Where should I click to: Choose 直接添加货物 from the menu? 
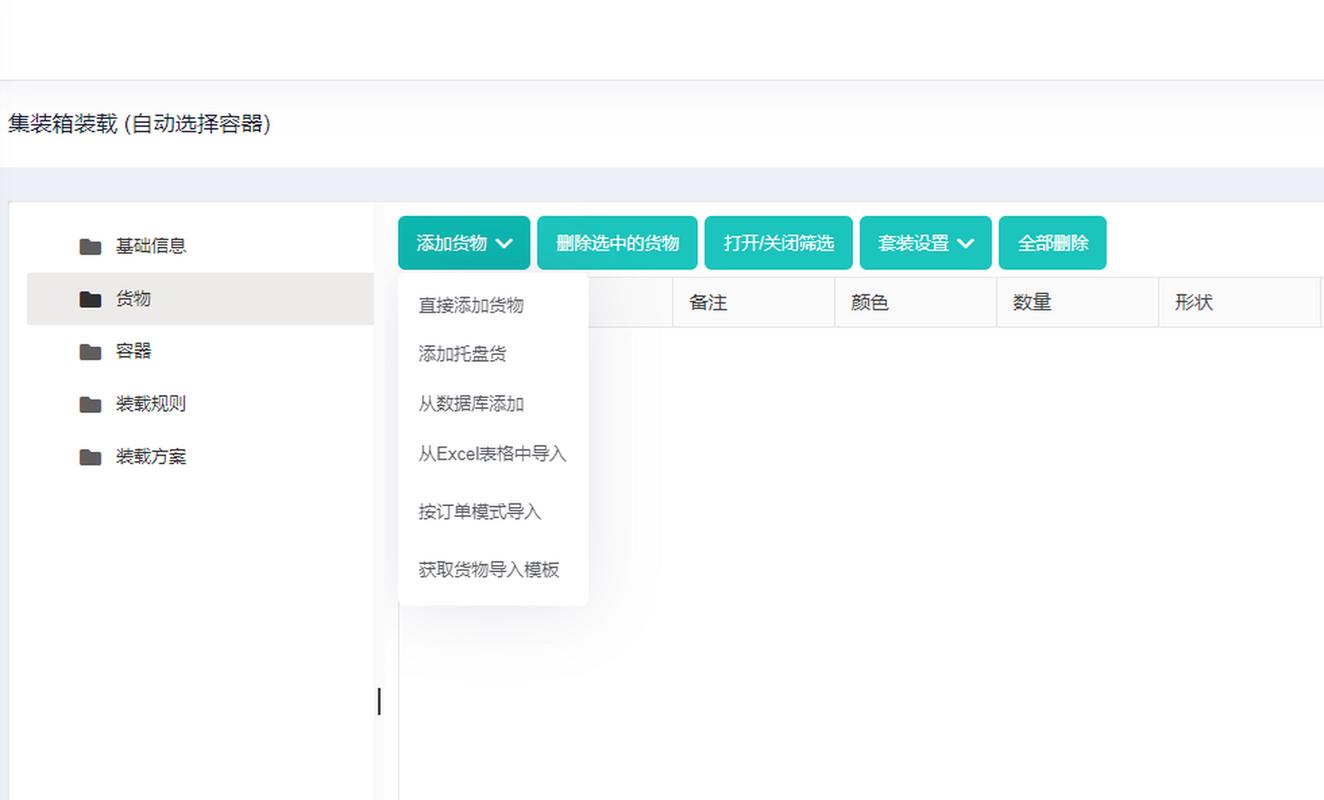coord(493,305)
